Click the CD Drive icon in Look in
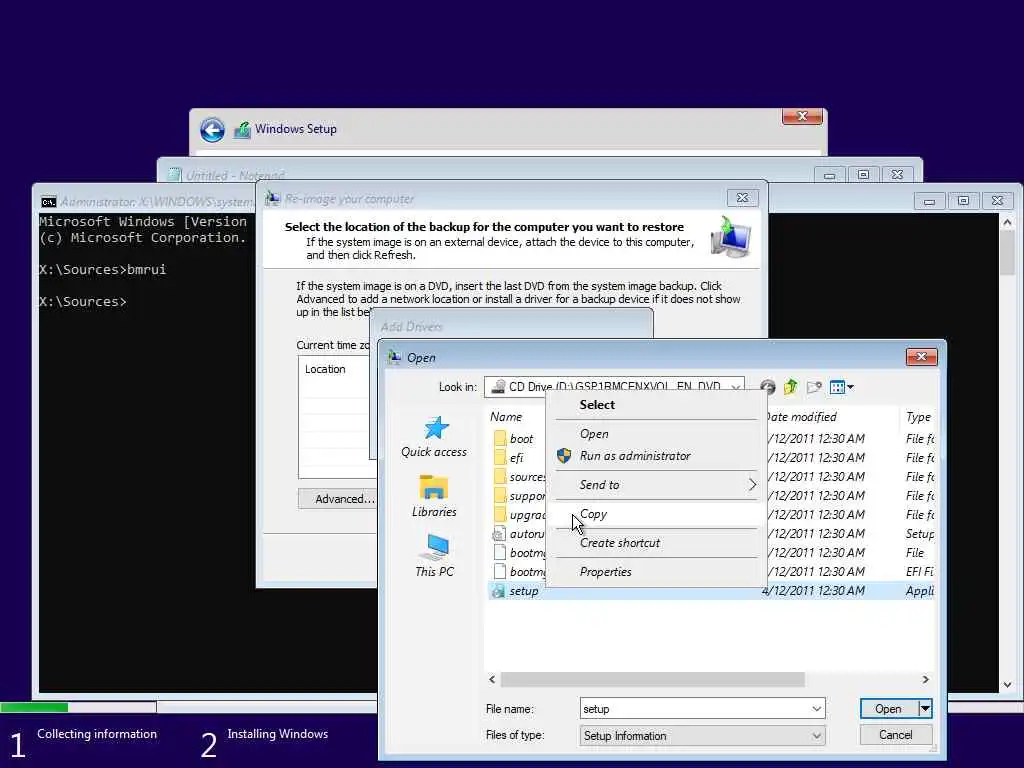Screen dimensions: 1024x768 pyautogui.click(x=498, y=387)
